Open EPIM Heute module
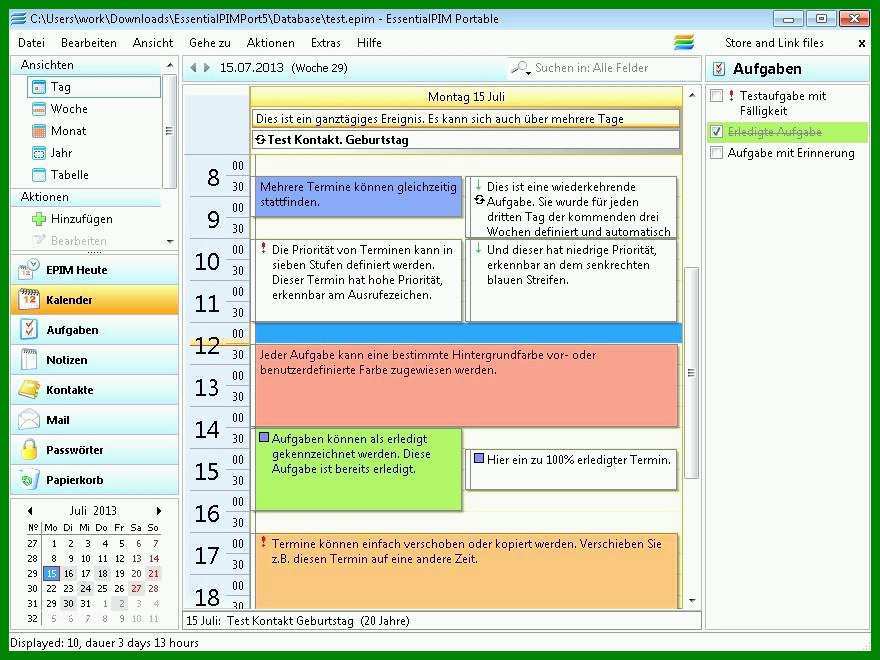The height and width of the screenshot is (660, 880). [94, 269]
